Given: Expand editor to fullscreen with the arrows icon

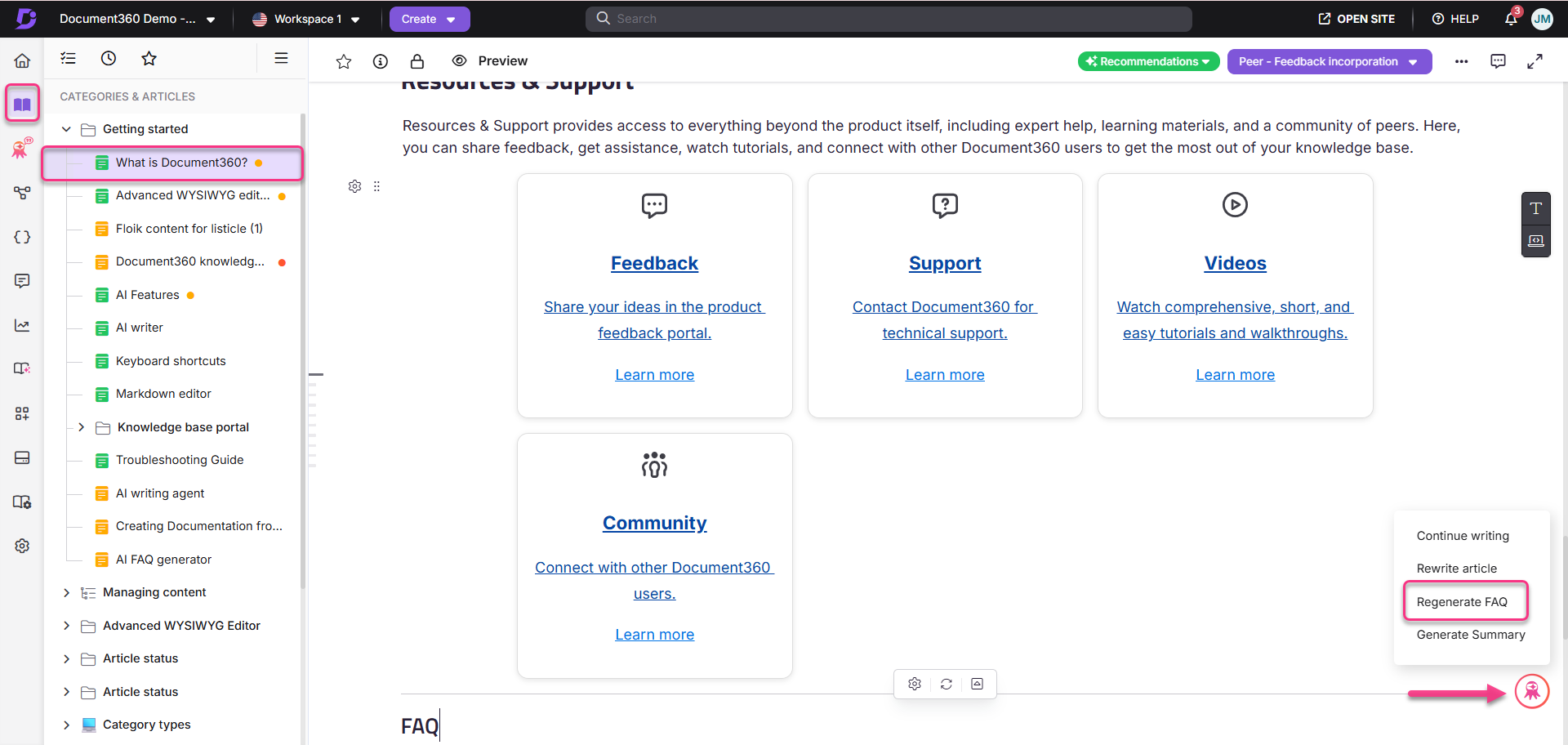Looking at the screenshot, I should tap(1535, 60).
